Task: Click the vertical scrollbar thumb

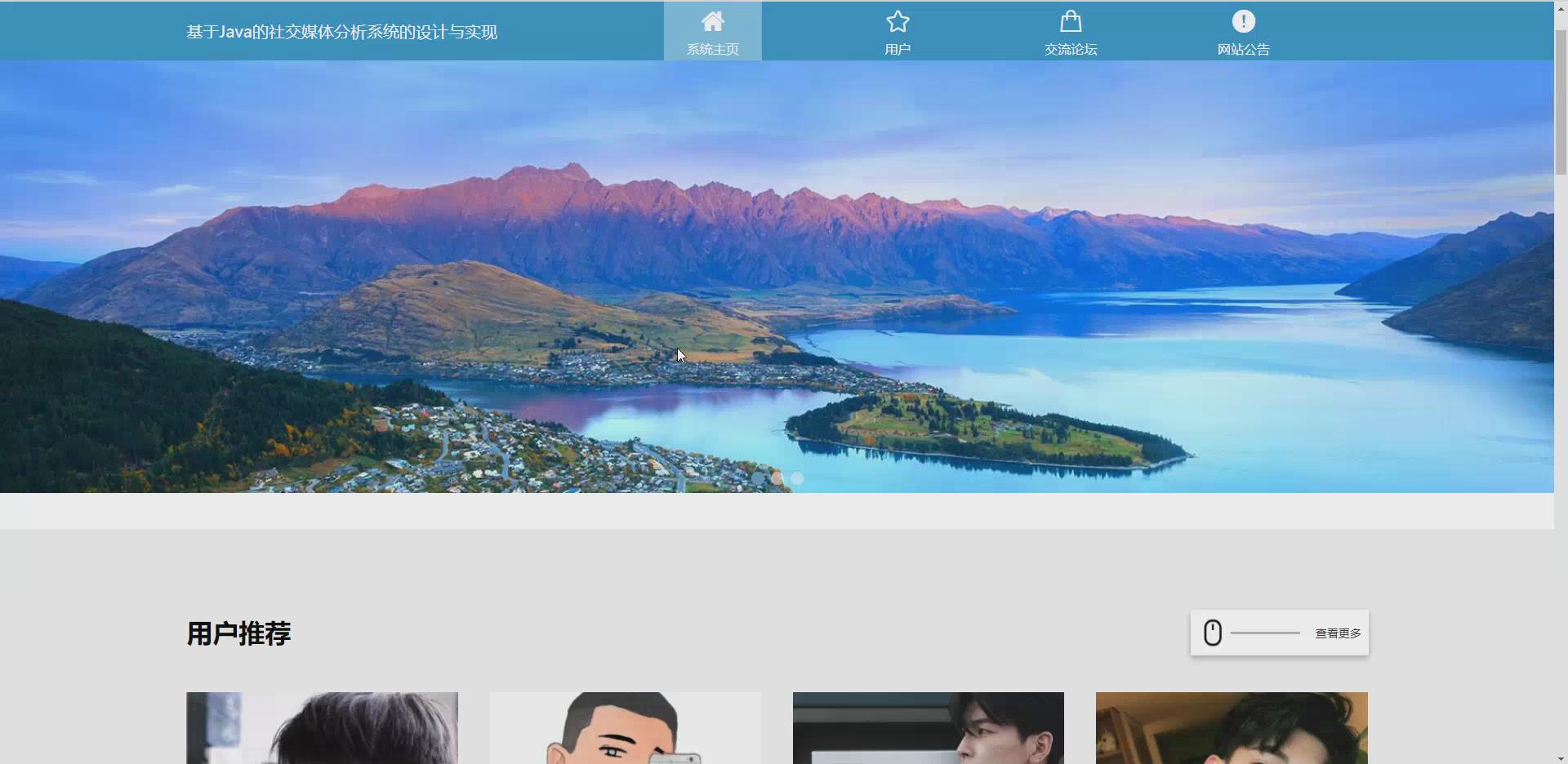Action: pyautogui.click(x=1561, y=103)
